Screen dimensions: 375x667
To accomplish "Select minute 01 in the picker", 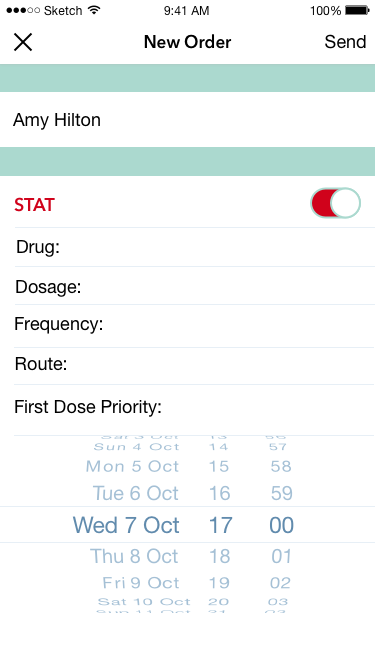I will pos(281,556).
